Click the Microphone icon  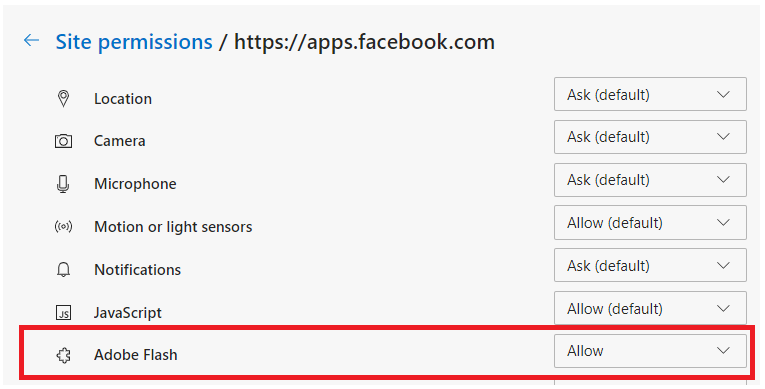pyautogui.click(x=63, y=184)
